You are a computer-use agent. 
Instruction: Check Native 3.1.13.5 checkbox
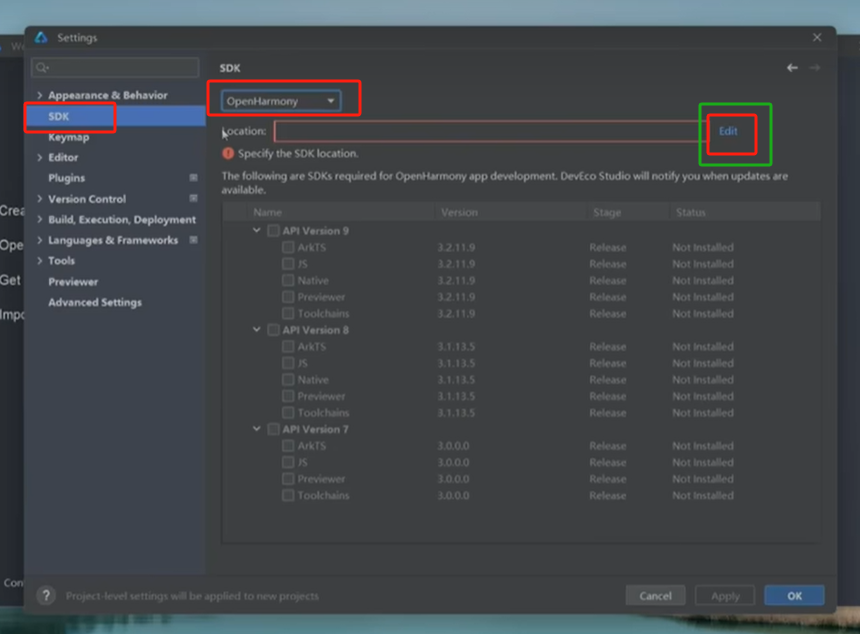coord(288,380)
